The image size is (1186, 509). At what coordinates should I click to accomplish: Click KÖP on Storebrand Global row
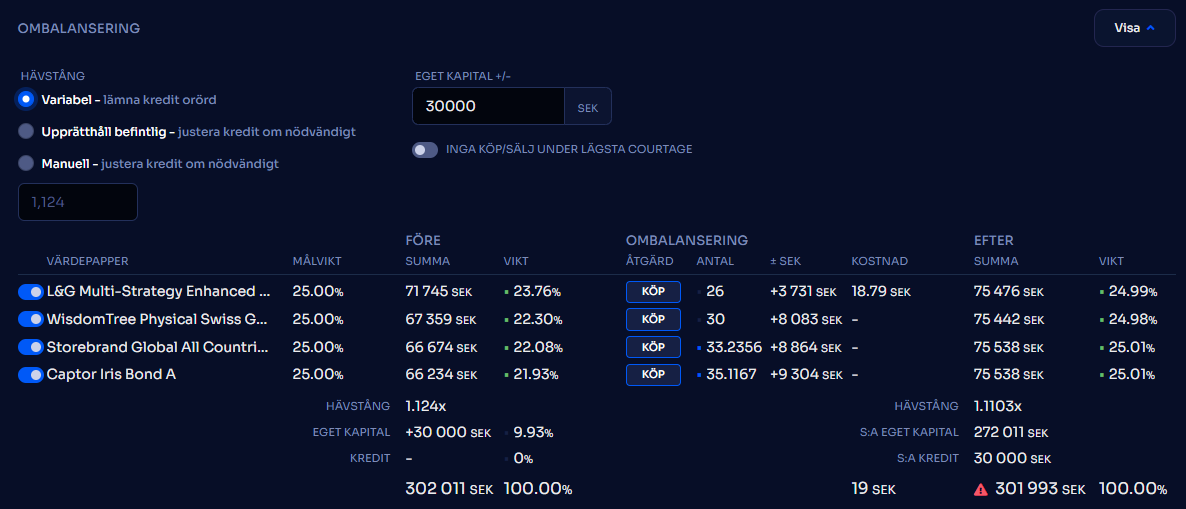(653, 347)
